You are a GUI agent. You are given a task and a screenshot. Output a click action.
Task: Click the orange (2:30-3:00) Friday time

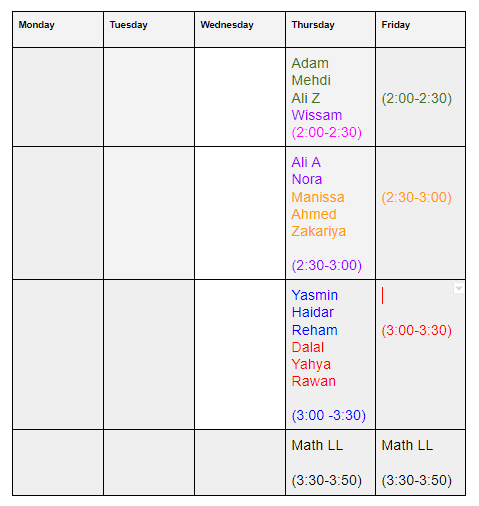tap(417, 197)
